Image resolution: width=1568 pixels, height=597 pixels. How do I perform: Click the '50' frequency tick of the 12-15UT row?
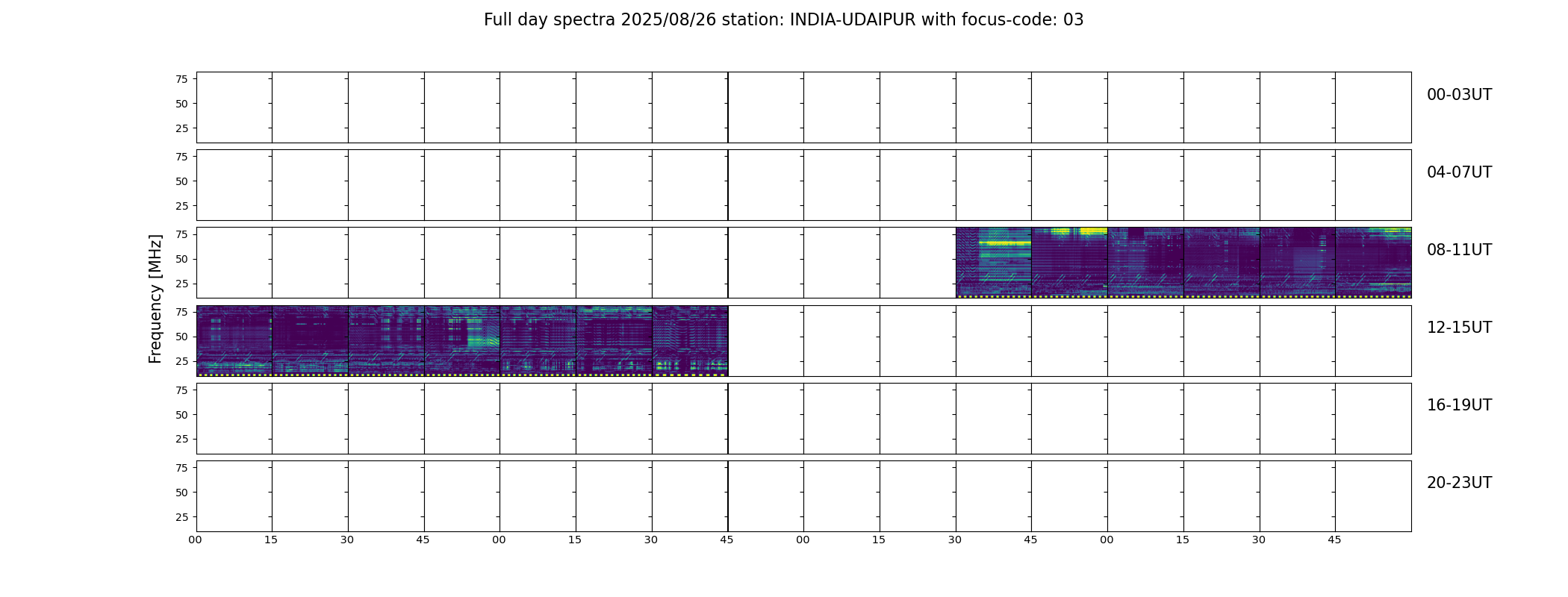(181, 337)
